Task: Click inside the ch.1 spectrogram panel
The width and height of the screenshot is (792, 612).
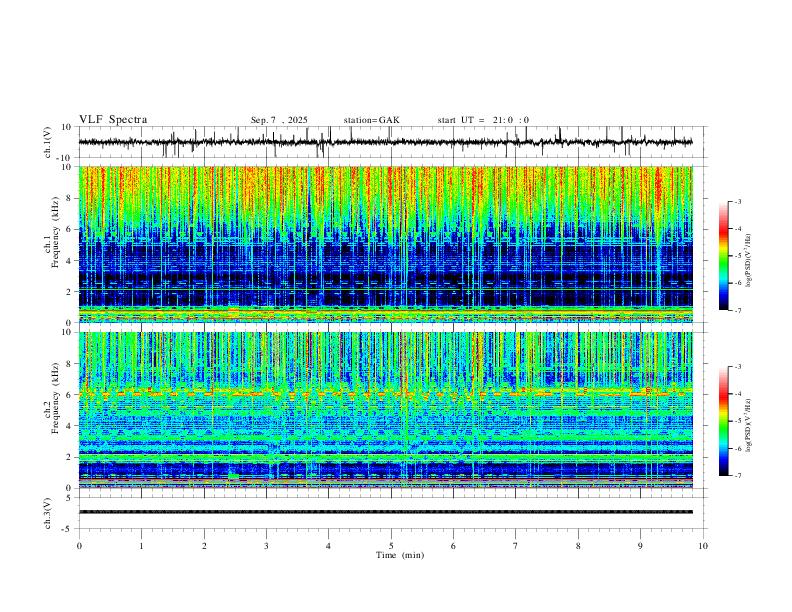Action: click(385, 244)
